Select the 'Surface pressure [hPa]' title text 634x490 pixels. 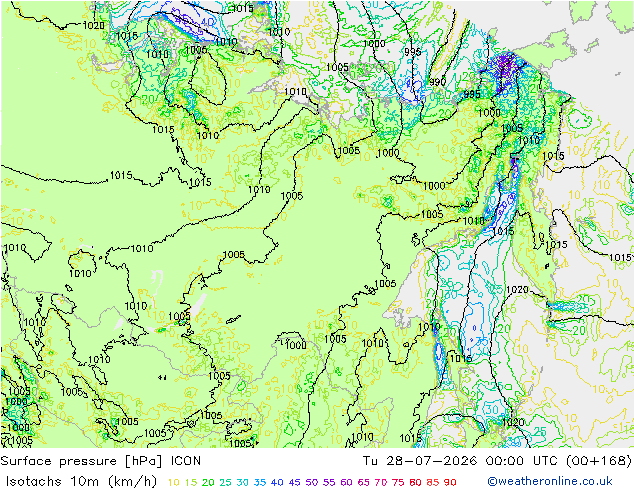[81, 461]
